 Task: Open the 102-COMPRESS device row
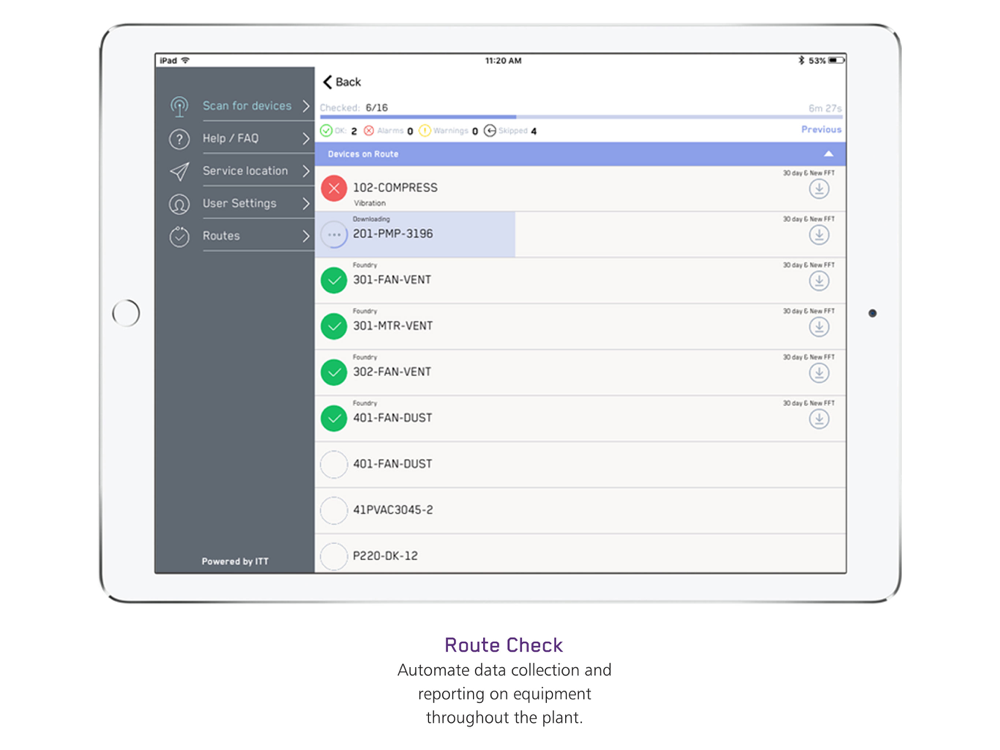580,189
